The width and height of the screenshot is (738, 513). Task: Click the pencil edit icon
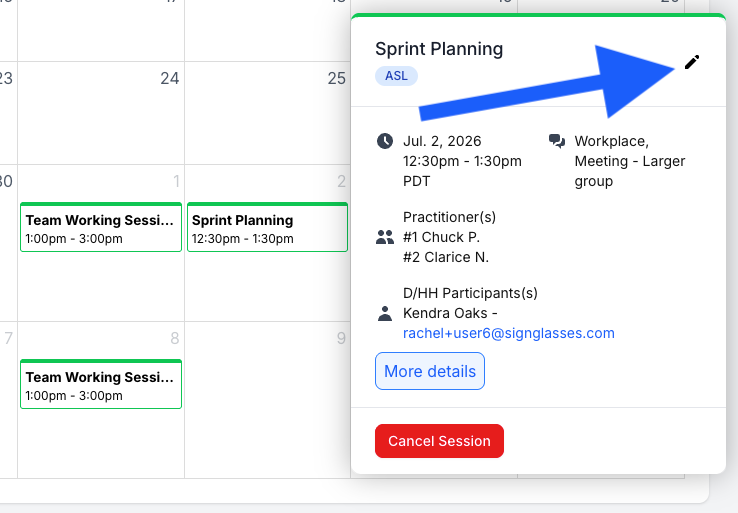tap(692, 62)
